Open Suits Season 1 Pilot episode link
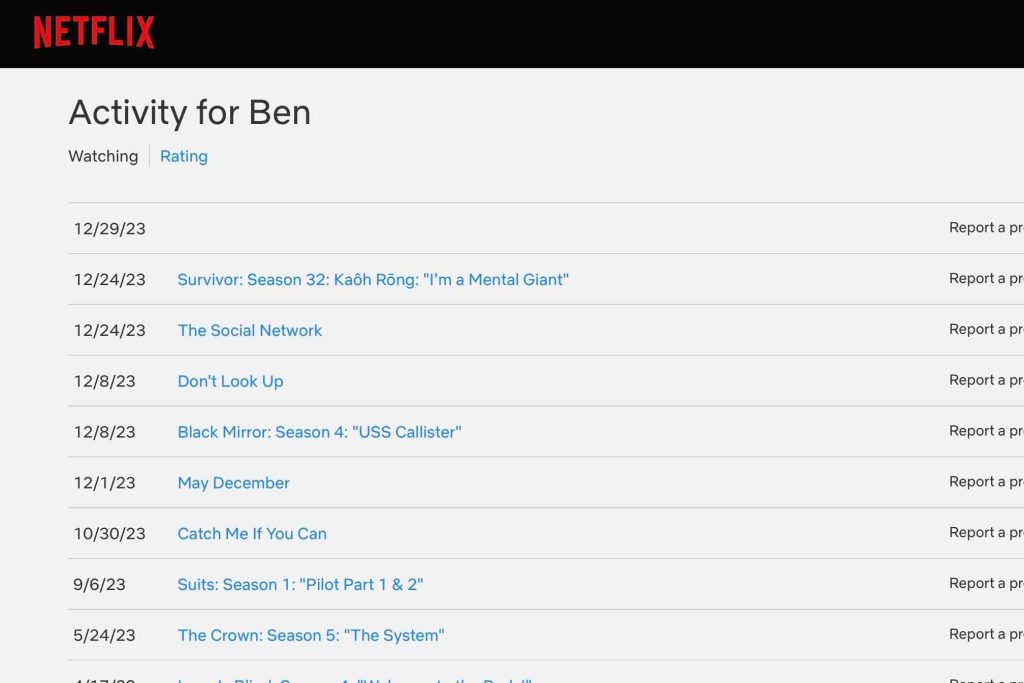1024x683 pixels. point(300,584)
